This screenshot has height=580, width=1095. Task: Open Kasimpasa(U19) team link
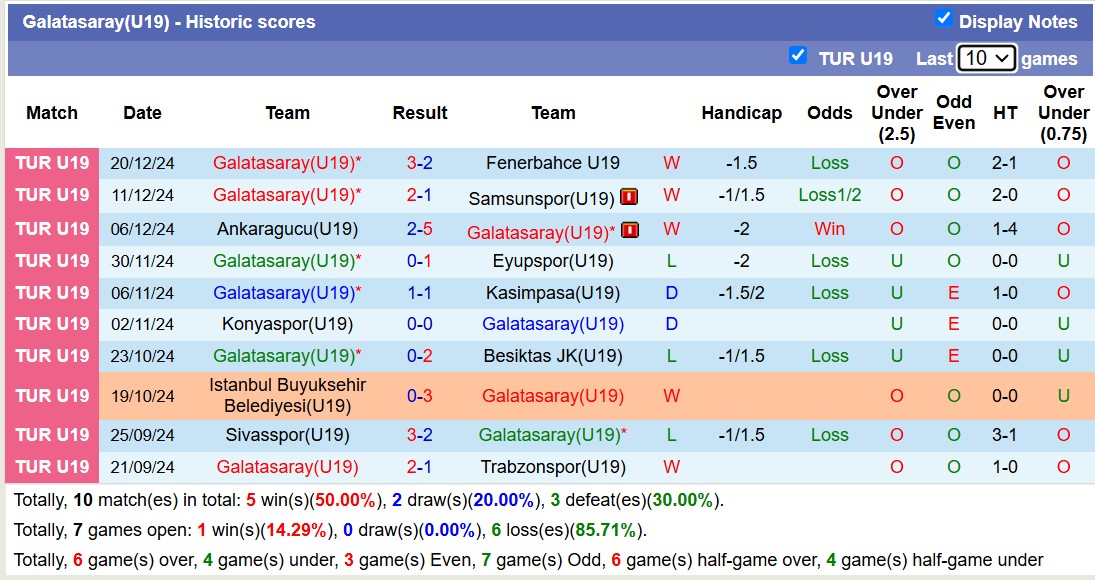click(553, 293)
